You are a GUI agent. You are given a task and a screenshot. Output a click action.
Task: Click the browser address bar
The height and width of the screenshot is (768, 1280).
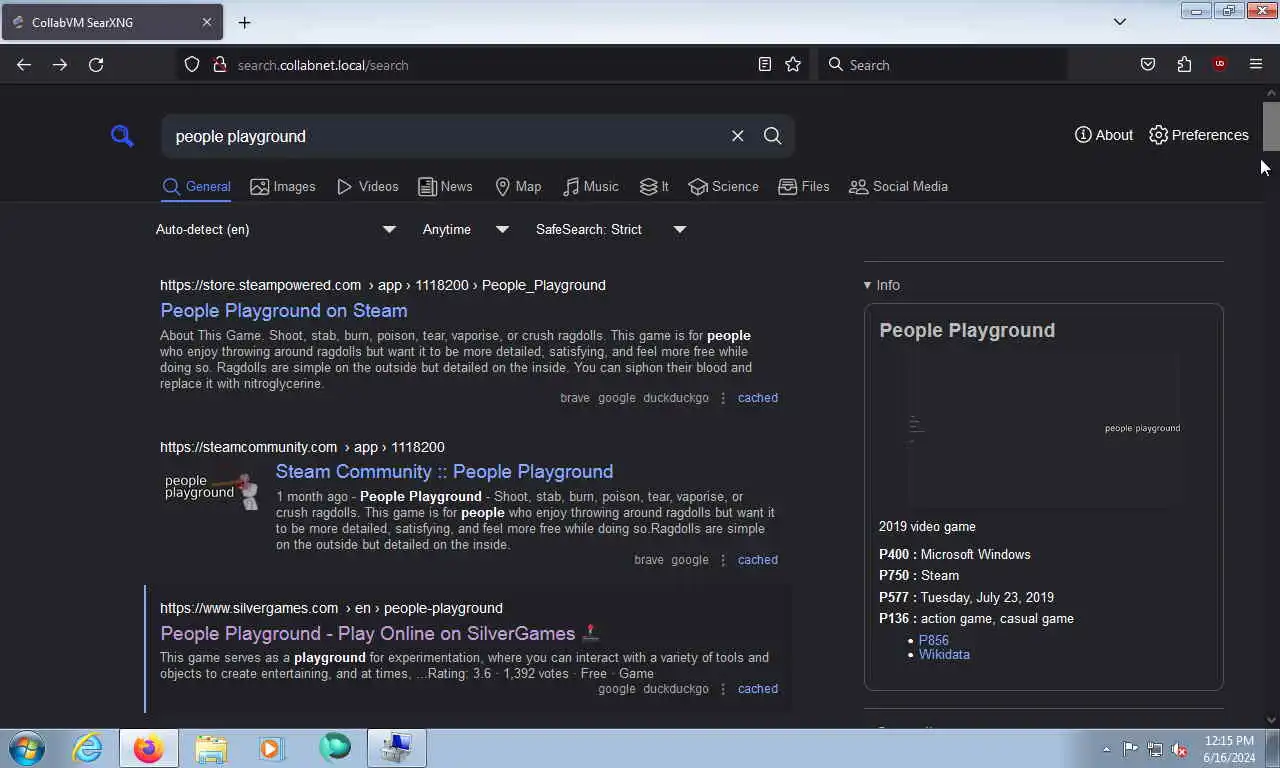490,65
